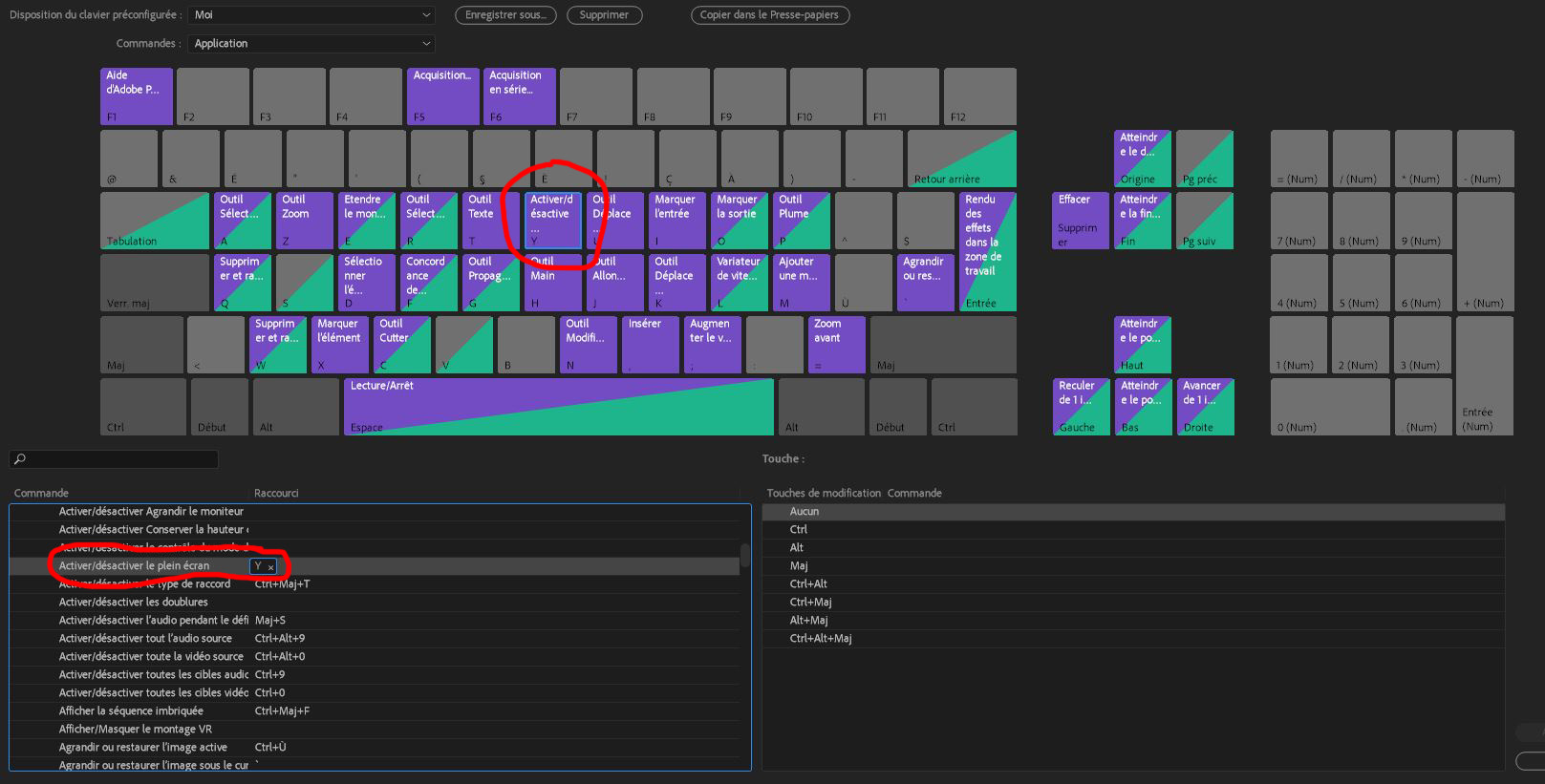1545x784 pixels.
Task: Click the magnifier icon in the search box
Action: click(x=20, y=459)
